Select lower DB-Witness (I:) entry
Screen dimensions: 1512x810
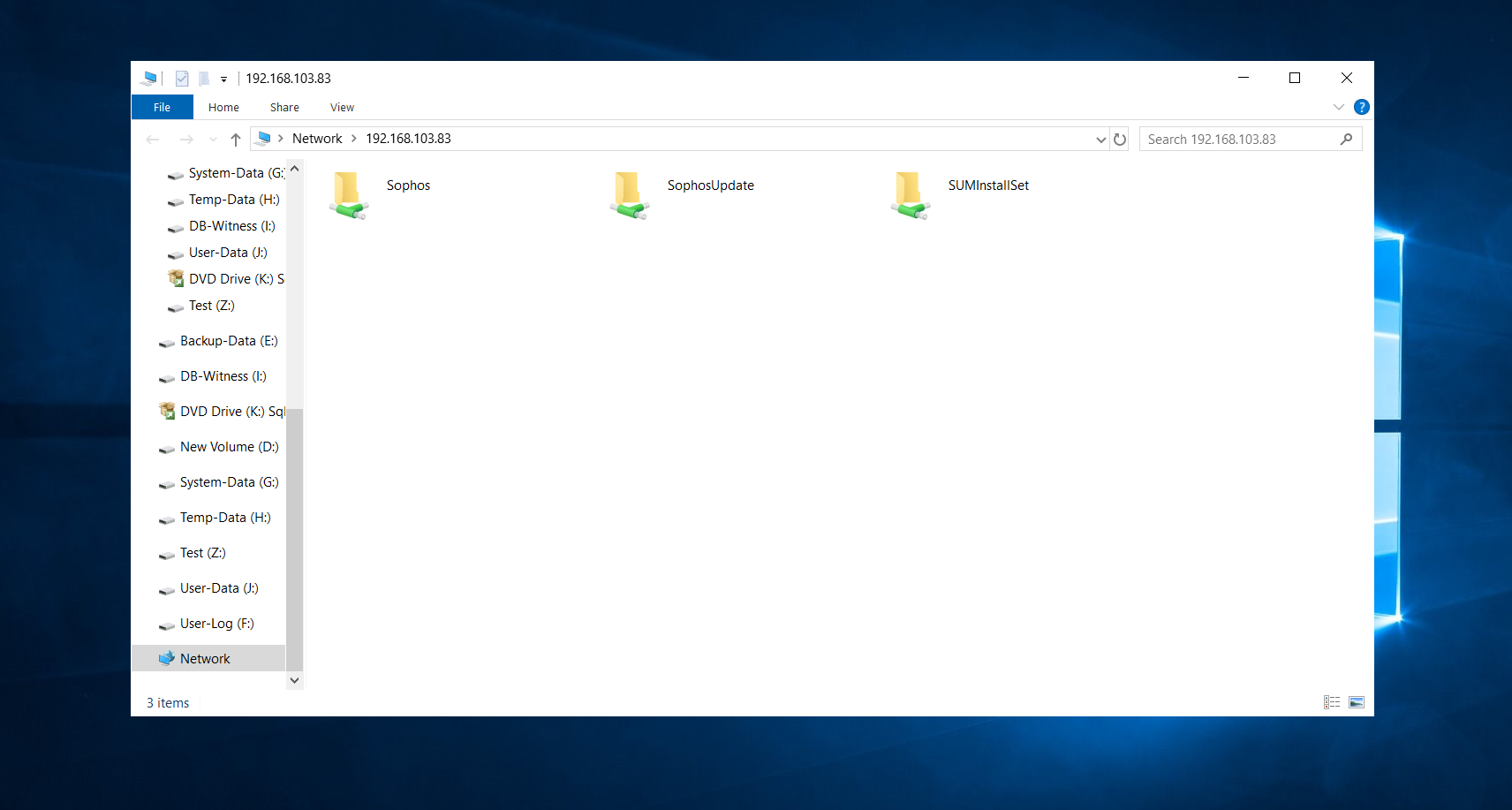pos(214,376)
